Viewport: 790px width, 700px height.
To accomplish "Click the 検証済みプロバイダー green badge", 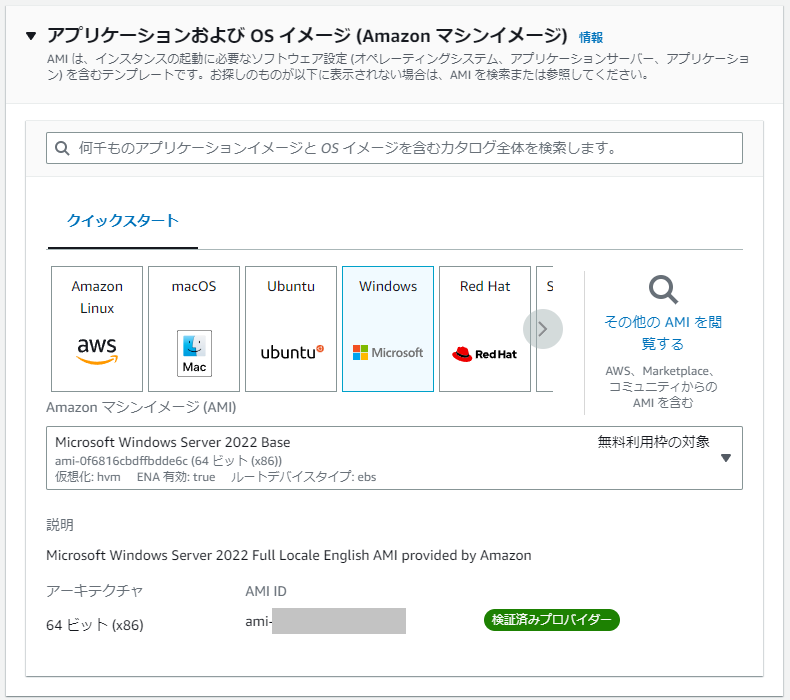I will coord(552,620).
